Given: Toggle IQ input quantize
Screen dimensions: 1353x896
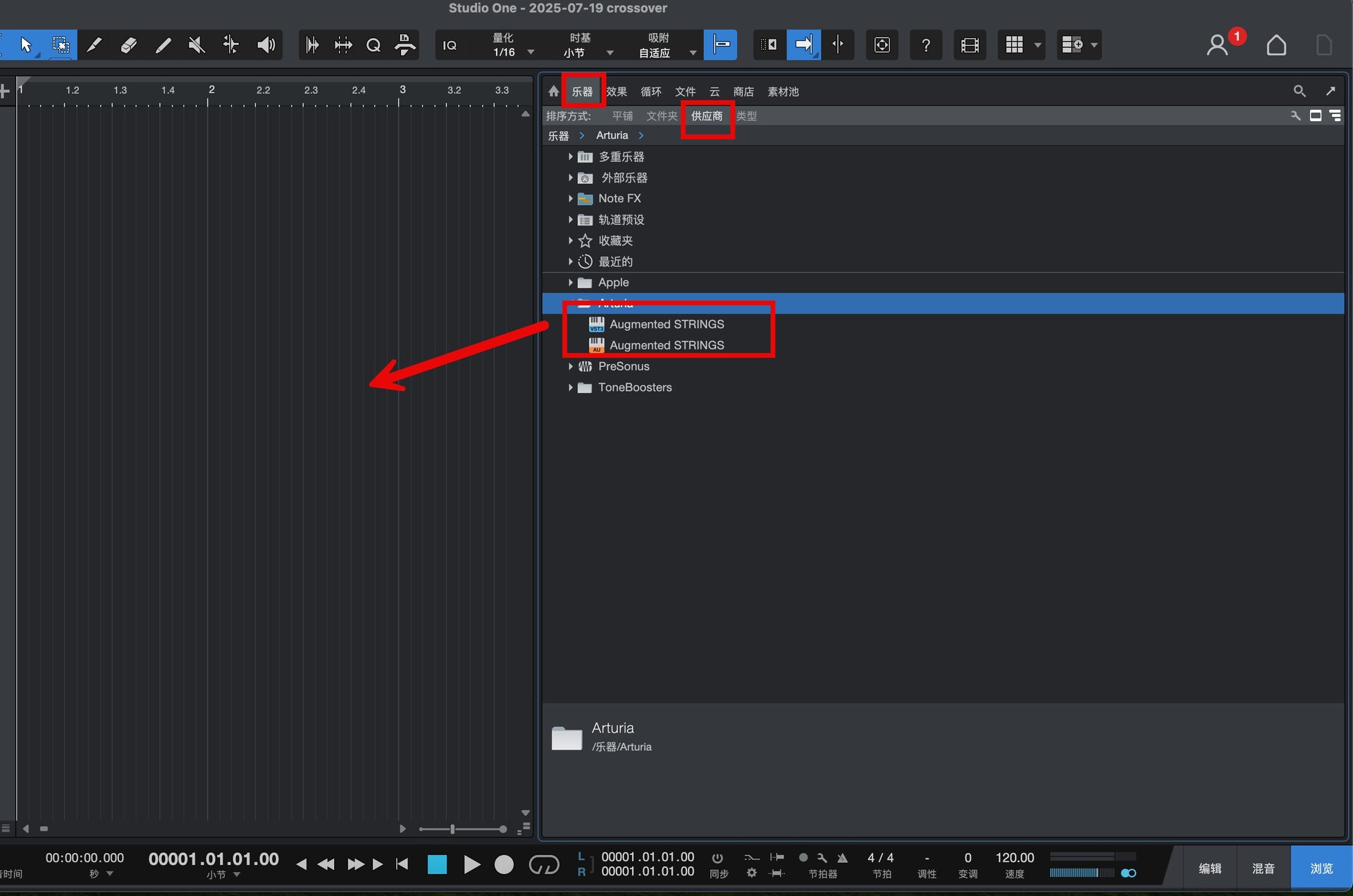Looking at the screenshot, I should coord(450,45).
